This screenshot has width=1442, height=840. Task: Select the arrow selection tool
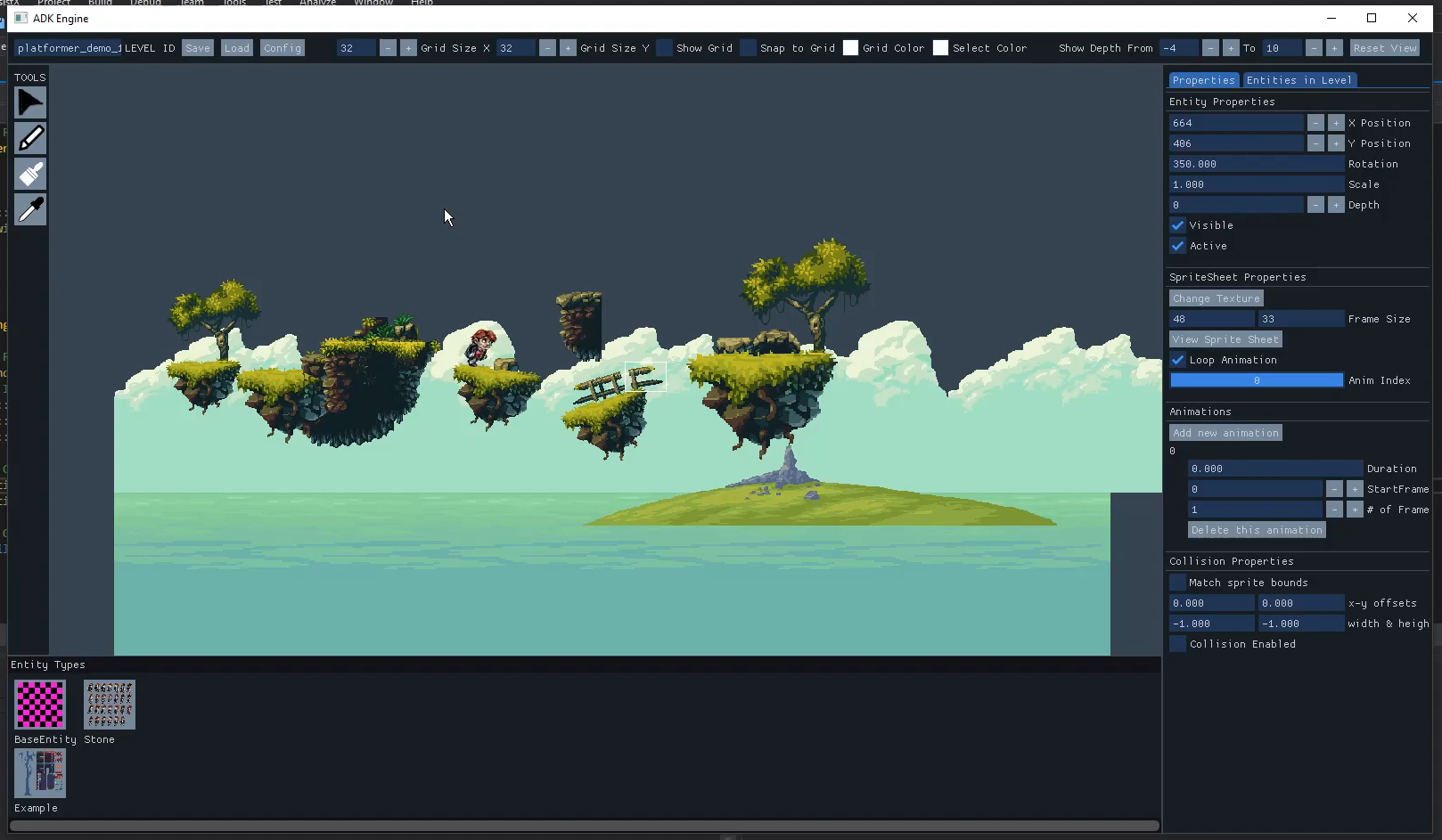(30, 102)
